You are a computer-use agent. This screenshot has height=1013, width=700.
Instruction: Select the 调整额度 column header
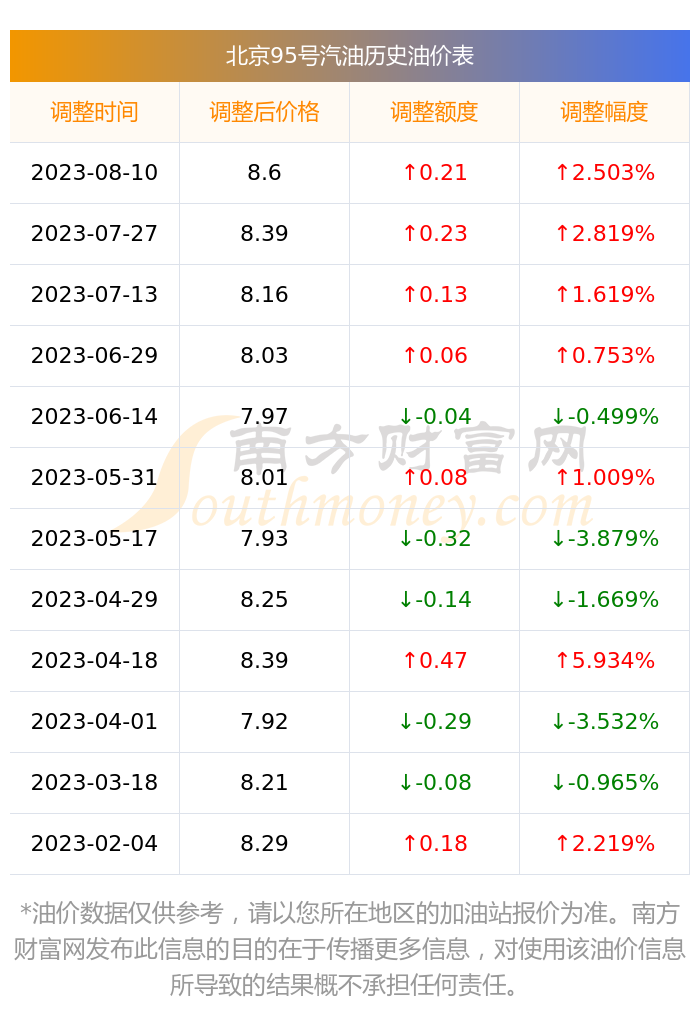click(434, 112)
